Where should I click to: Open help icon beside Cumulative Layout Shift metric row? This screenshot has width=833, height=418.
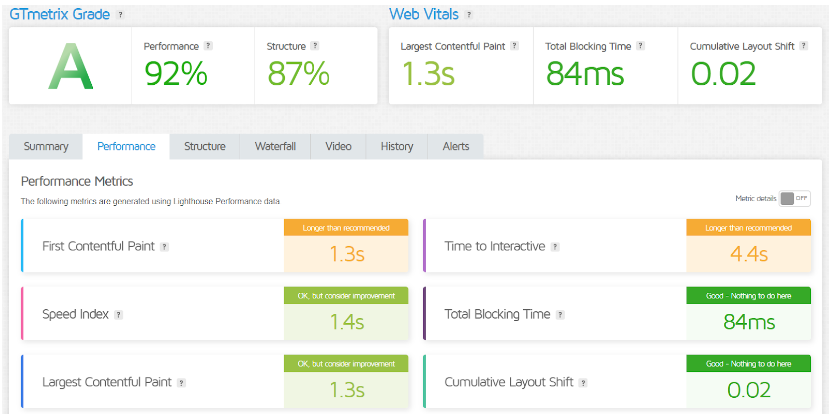pos(583,383)
